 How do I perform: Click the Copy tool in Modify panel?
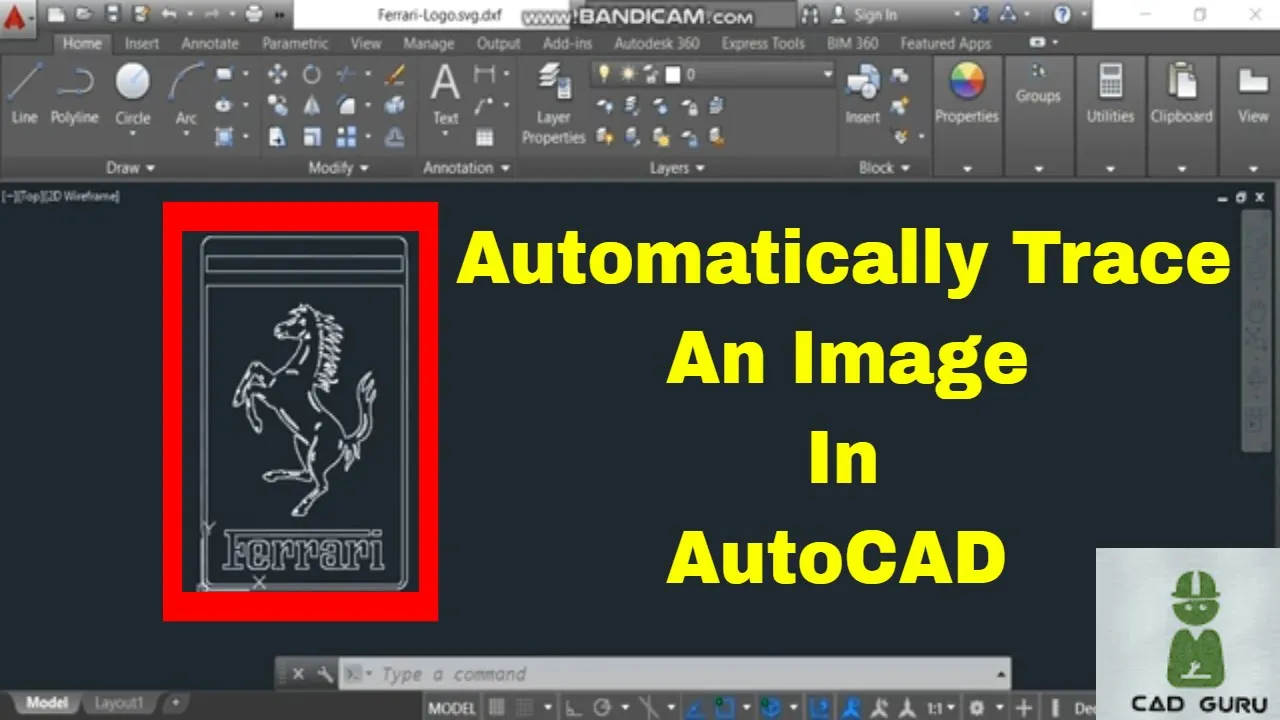coord(278,105)
